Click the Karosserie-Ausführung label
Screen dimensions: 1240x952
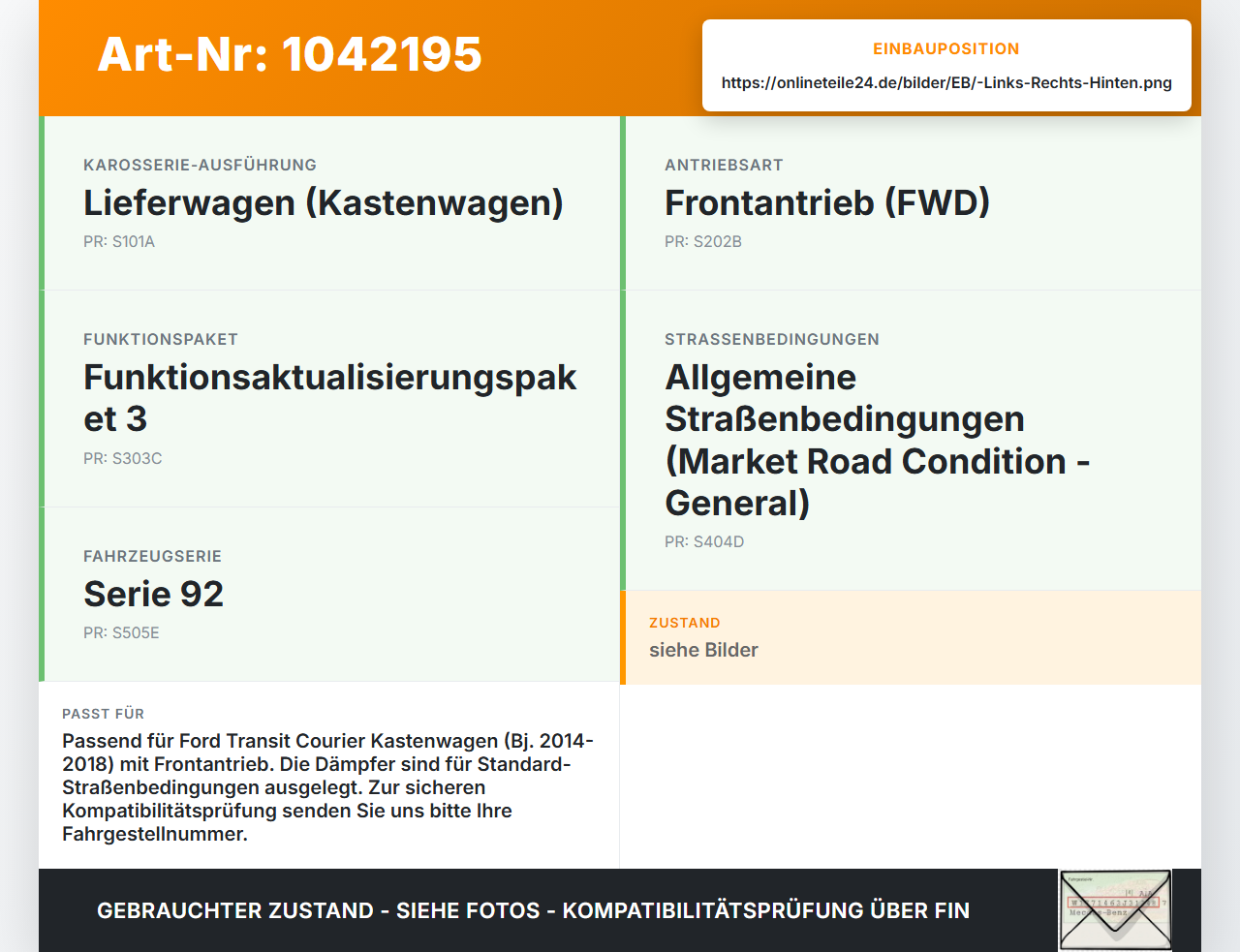coord(201,166)
